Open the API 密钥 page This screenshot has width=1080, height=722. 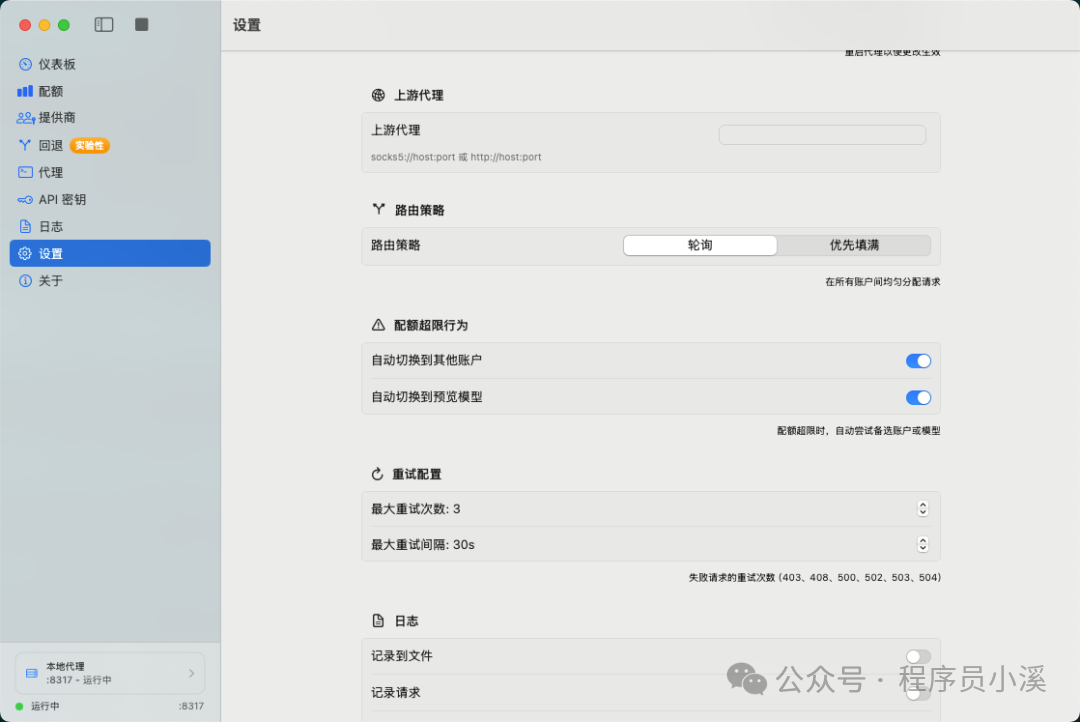[110, 199]
